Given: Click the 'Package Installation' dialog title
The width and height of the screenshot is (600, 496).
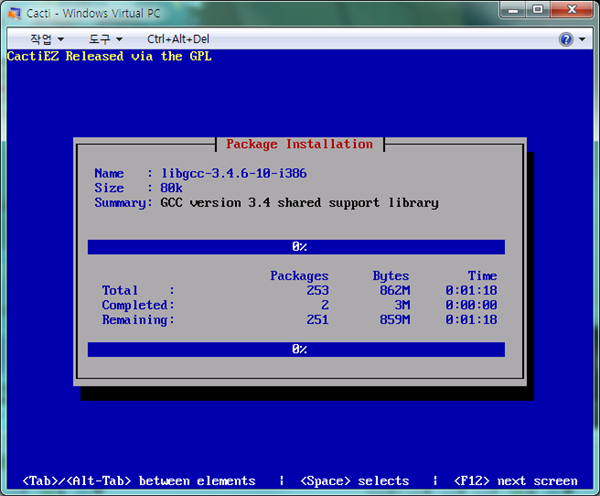Looking at the screenshot, I should tap(300, 144).
